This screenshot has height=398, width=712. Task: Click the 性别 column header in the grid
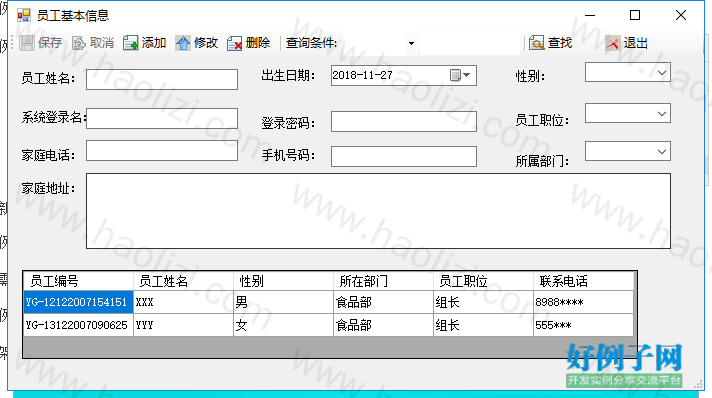click(283, 281)
